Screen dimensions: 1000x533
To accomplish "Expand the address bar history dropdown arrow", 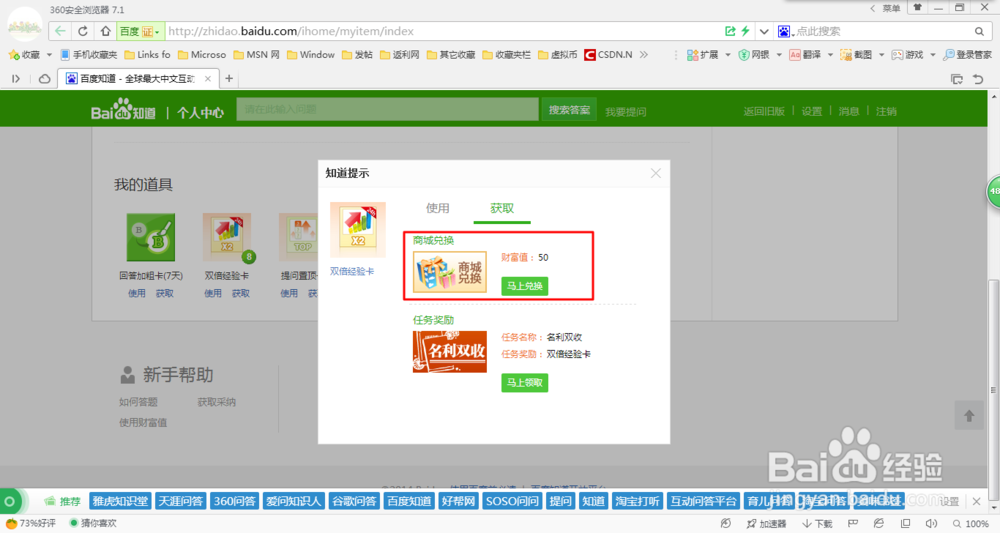I will [x=764, y=31].
